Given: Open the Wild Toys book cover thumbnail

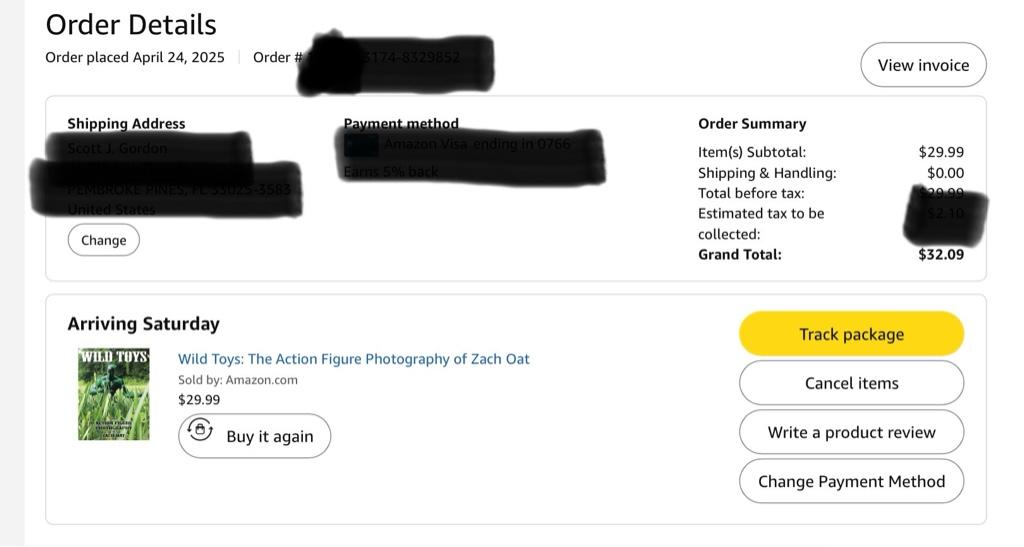Looking at the screenshot, I should point(114,394).
